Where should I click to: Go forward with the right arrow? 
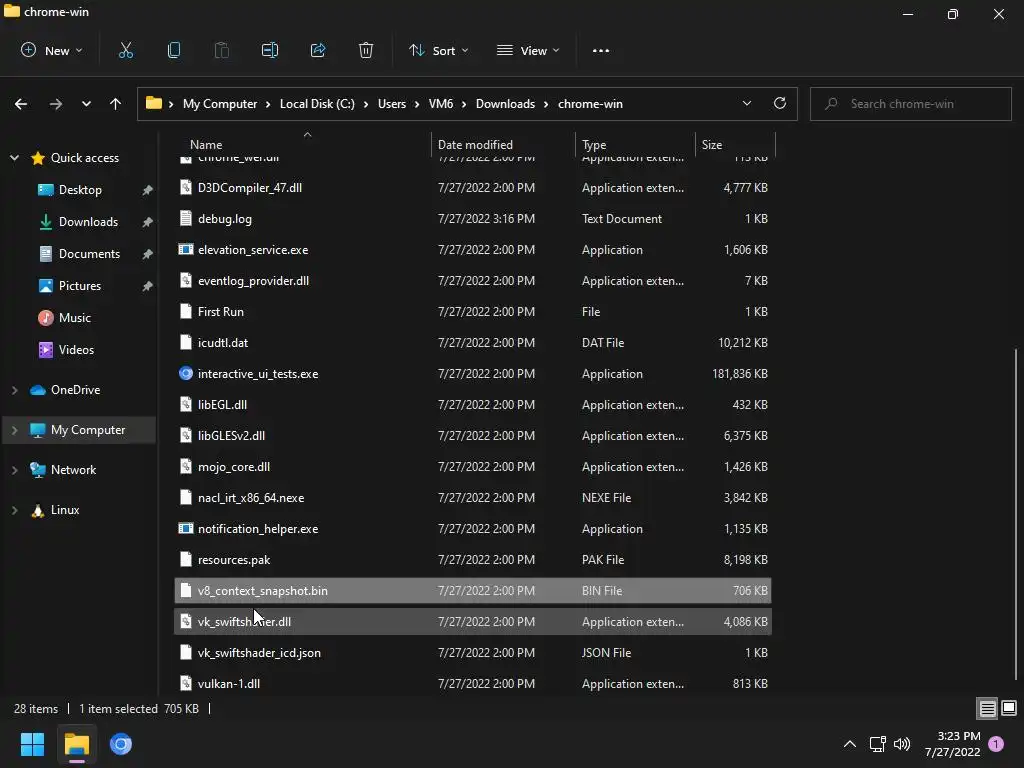pyautogui.click(x=56, y=104)
